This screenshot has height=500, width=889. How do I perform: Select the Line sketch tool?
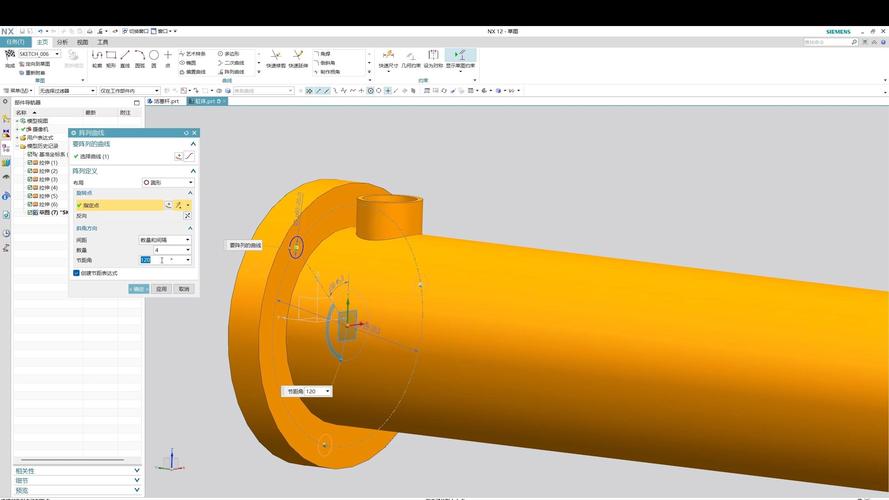[125, 55]
